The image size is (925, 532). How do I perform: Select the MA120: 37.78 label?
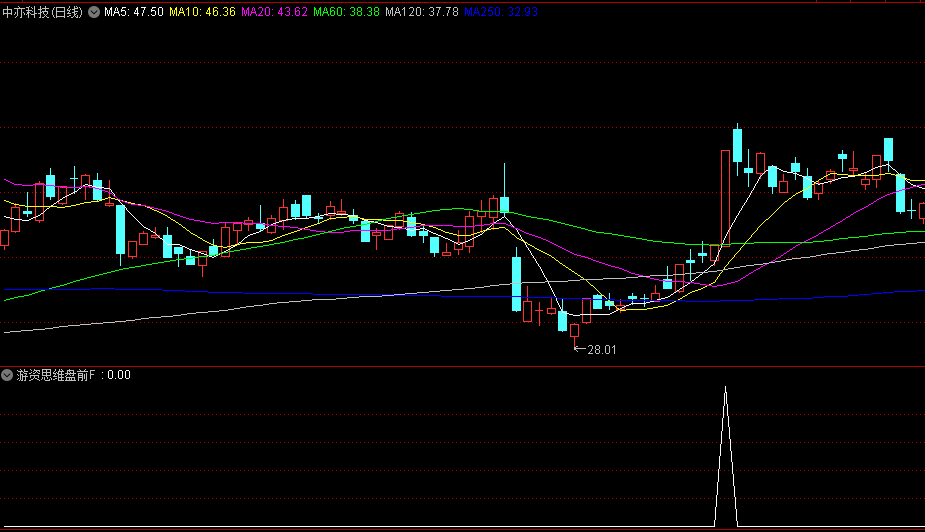422,12
